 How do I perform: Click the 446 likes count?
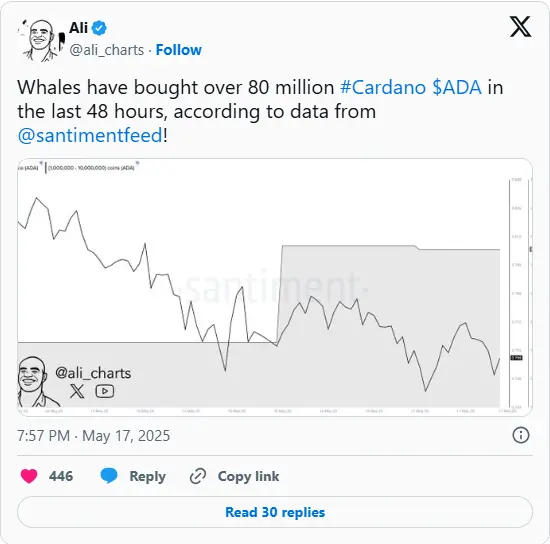[61, 476]
